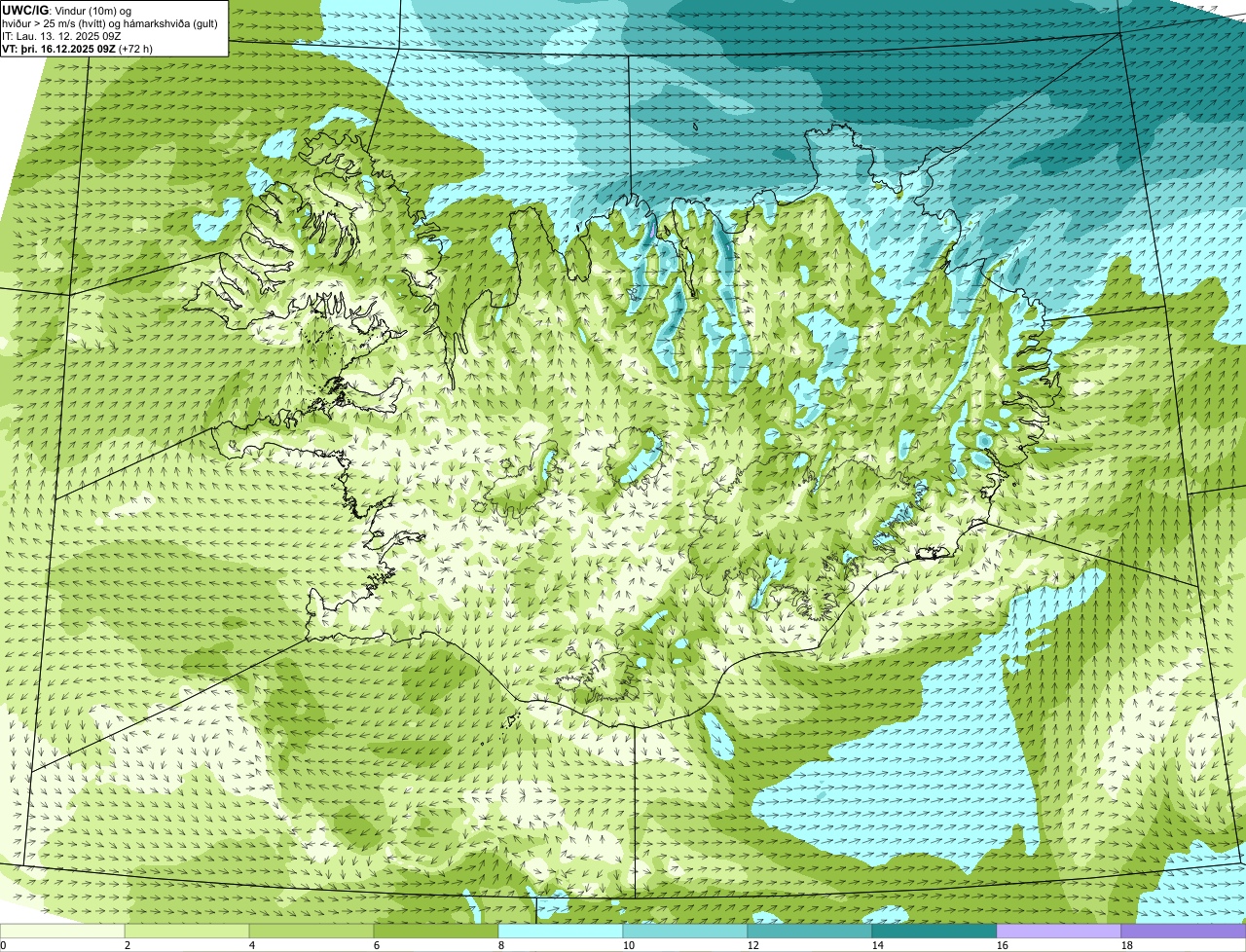The image size is (1246, 952).
Task: Click the legend scale label '4'
Action: (252, 945)
